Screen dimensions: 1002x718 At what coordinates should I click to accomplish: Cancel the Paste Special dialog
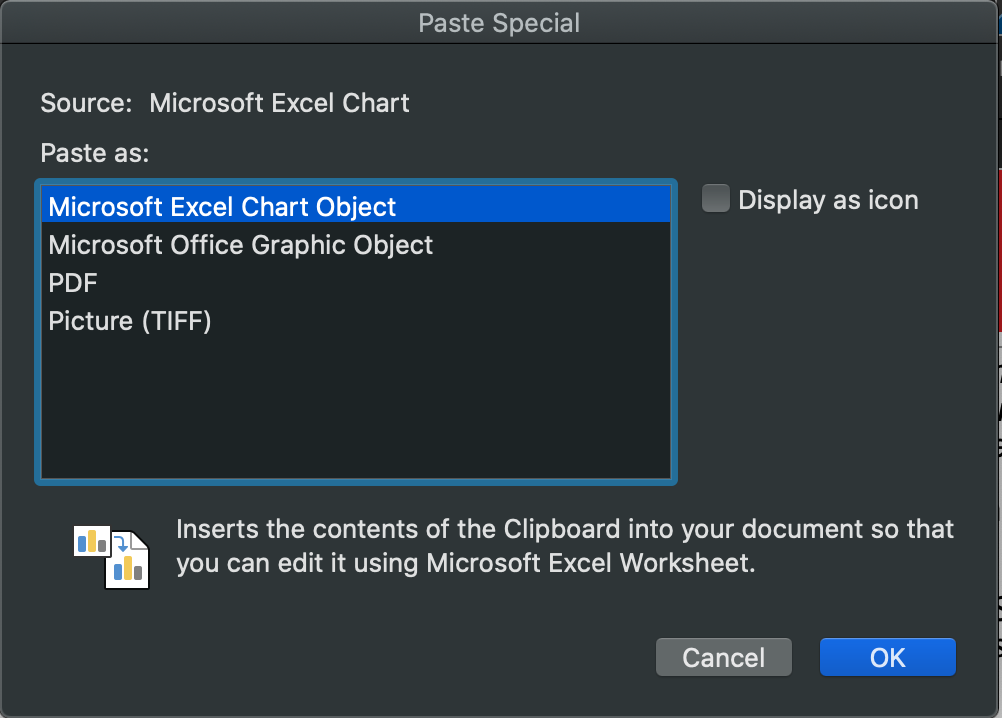[x=723, y=657]
